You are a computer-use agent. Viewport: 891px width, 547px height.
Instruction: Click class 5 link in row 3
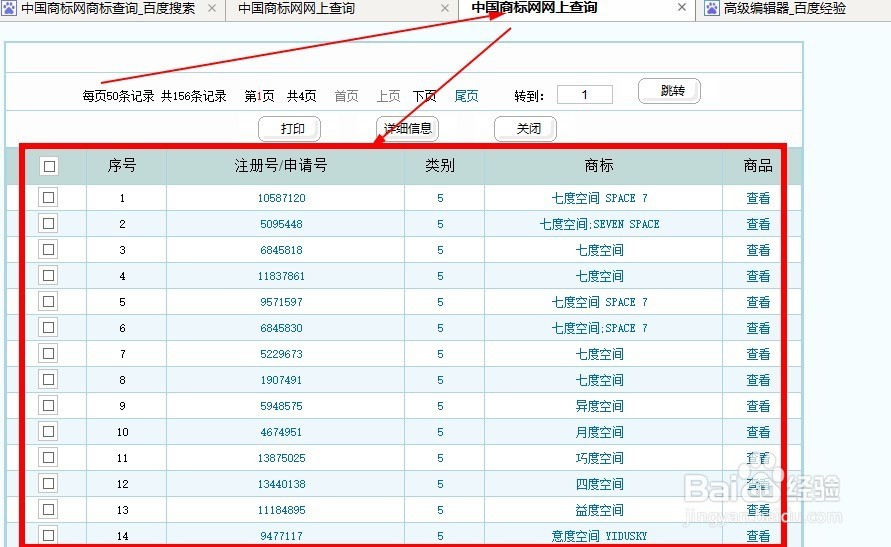tap(440, 250)
